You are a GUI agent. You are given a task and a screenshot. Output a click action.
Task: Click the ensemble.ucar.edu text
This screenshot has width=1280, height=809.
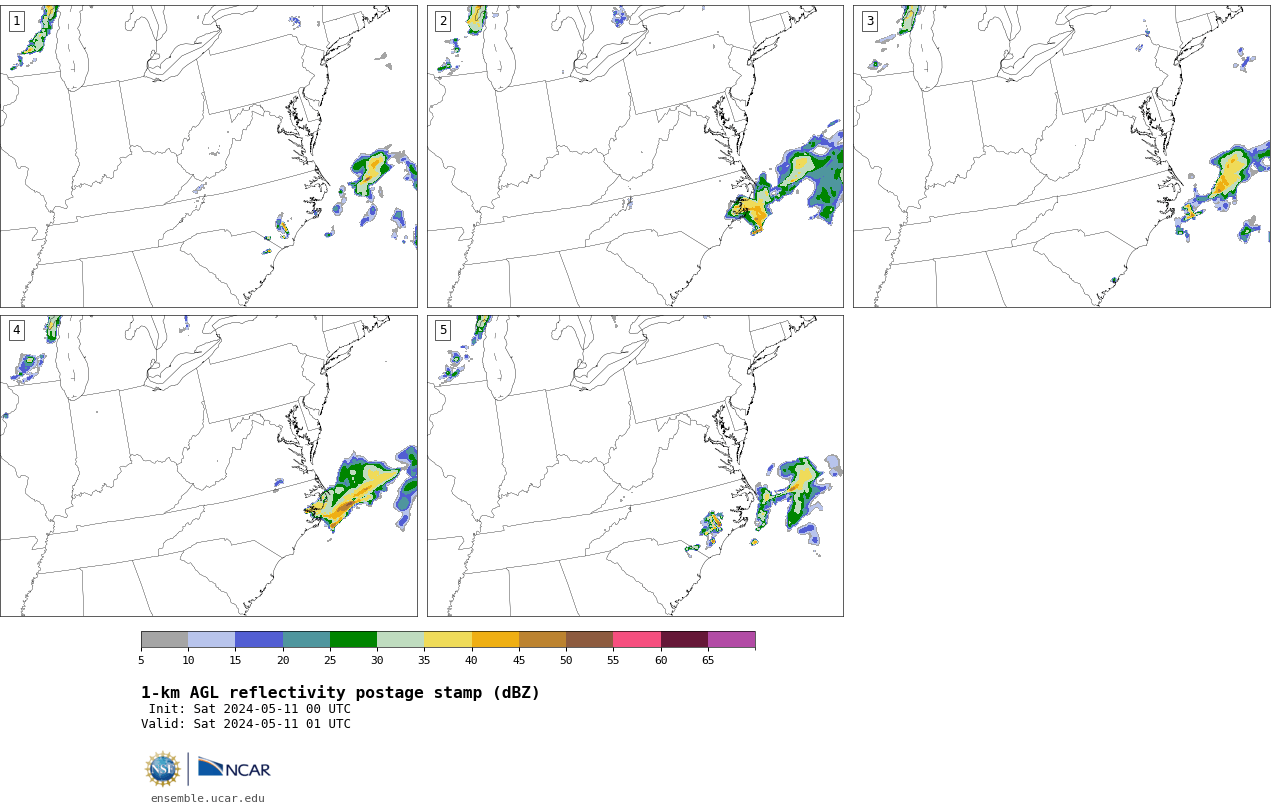pyautogui.click(x=208, y=798)
